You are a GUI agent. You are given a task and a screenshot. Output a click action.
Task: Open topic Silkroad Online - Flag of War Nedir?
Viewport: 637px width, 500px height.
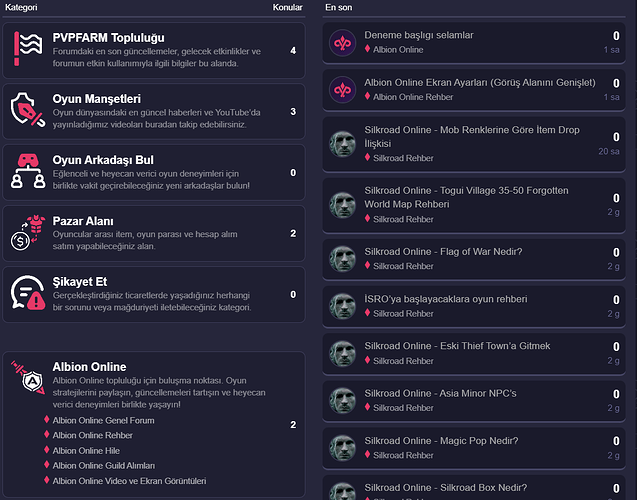point(443,252)
